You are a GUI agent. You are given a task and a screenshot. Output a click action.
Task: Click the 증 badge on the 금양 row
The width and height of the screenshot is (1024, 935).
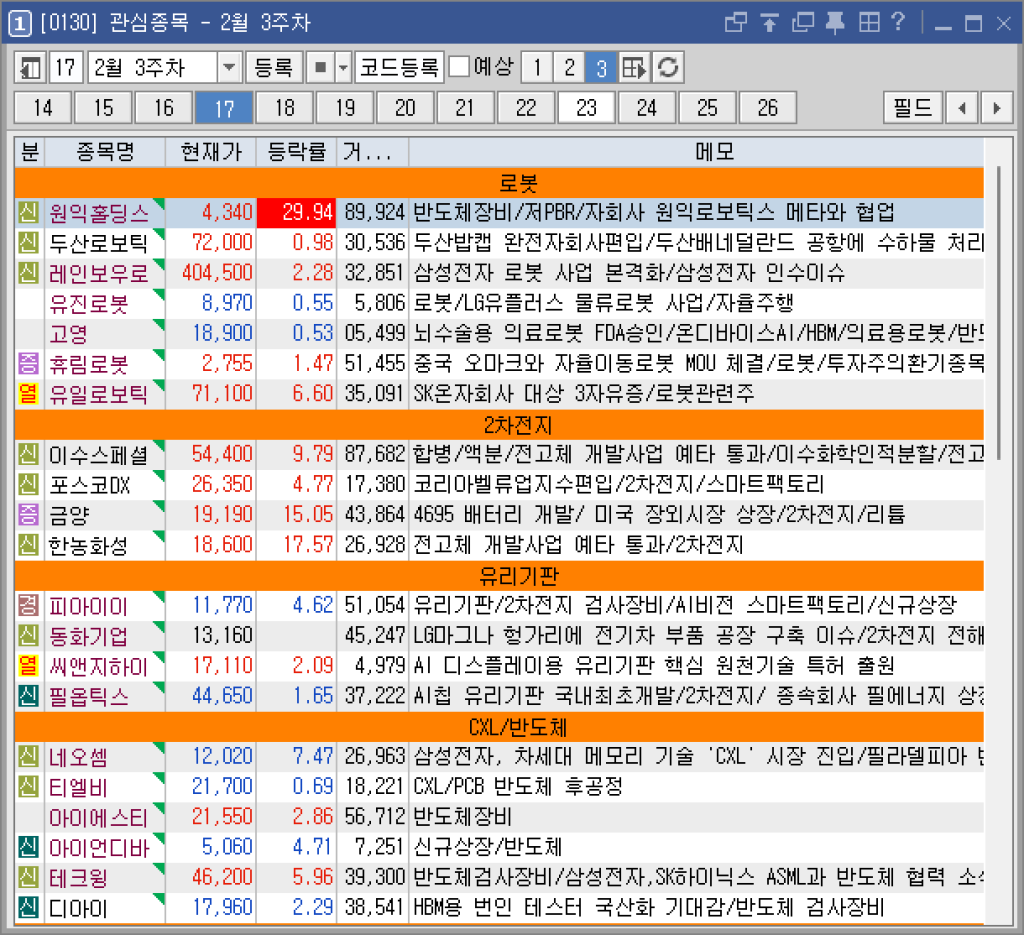click(28, 515)
